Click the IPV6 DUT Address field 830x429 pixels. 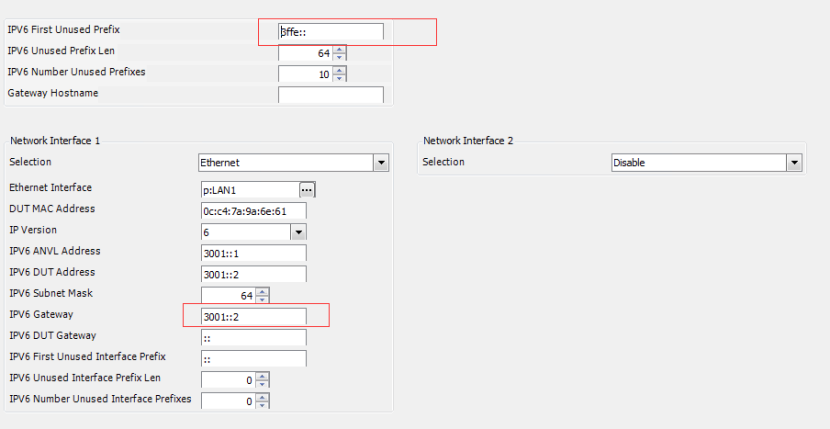(253, 274)
